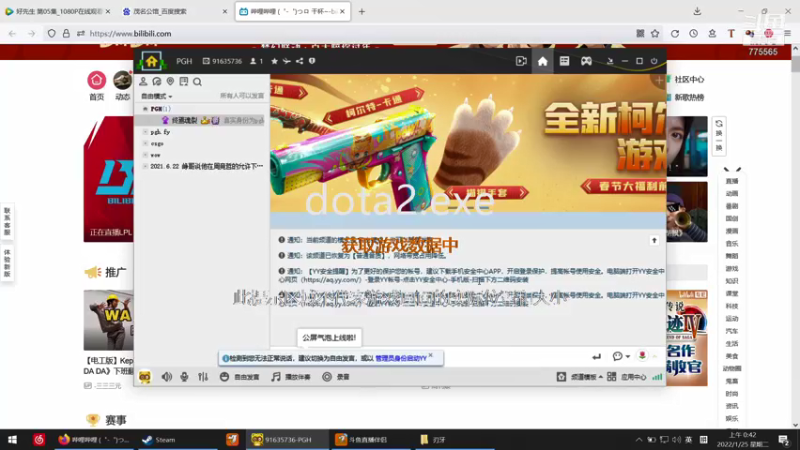Viewport: 800px width, 450px height.
Task: Open the browser downloads arrow icon
Action: pyautogui.click(x=697, y=11)
